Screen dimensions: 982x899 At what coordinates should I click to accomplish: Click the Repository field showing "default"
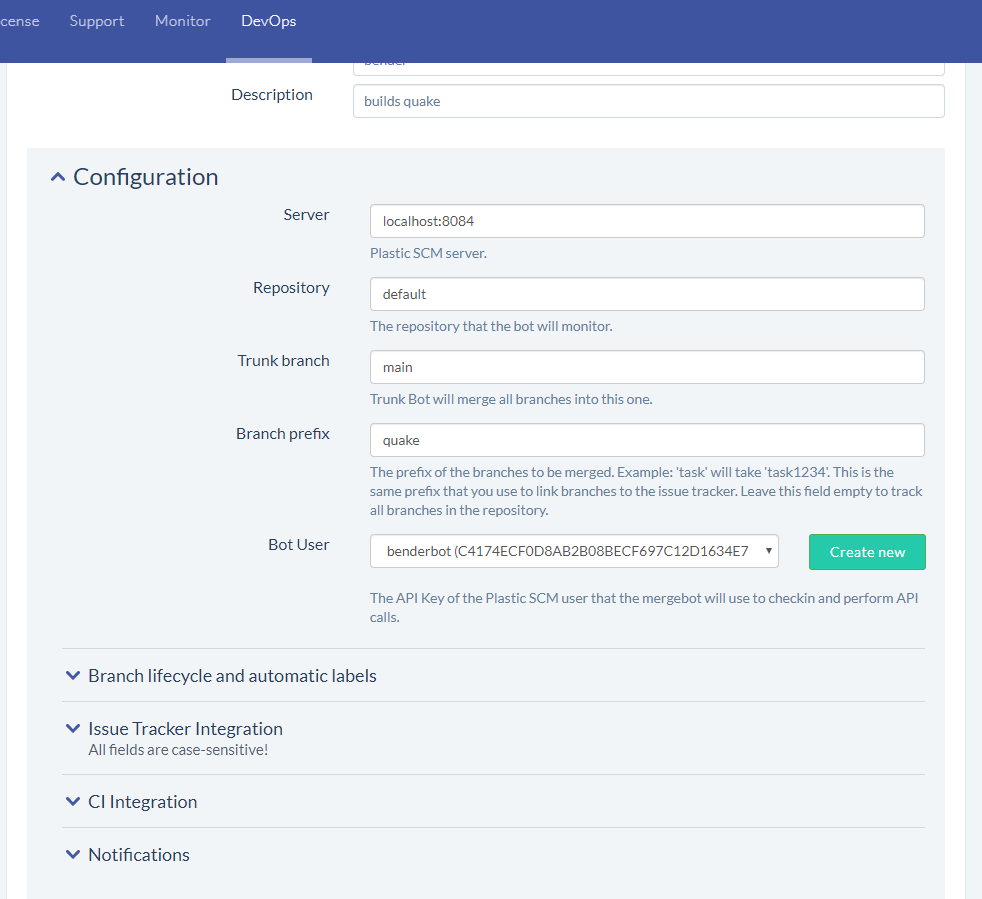[x=647, y=294]
